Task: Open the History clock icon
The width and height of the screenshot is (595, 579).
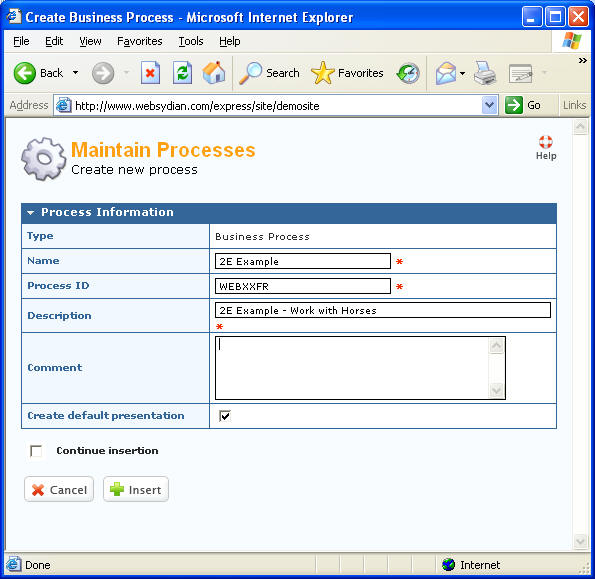Action: 408,73
